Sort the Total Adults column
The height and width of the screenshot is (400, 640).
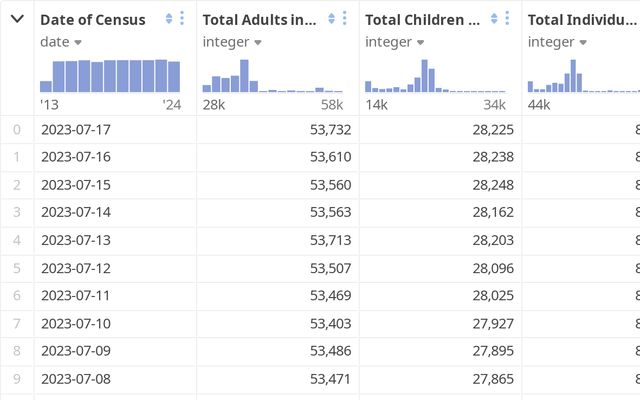(x=332, y=19)
